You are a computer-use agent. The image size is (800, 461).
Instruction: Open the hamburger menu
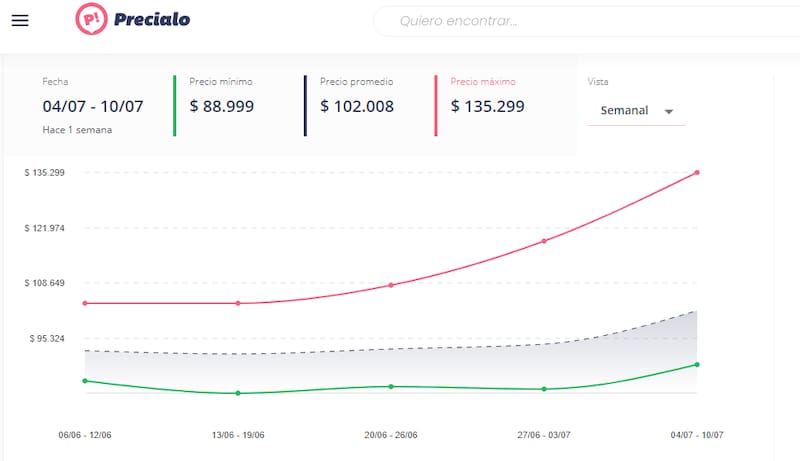coord(20,20)
